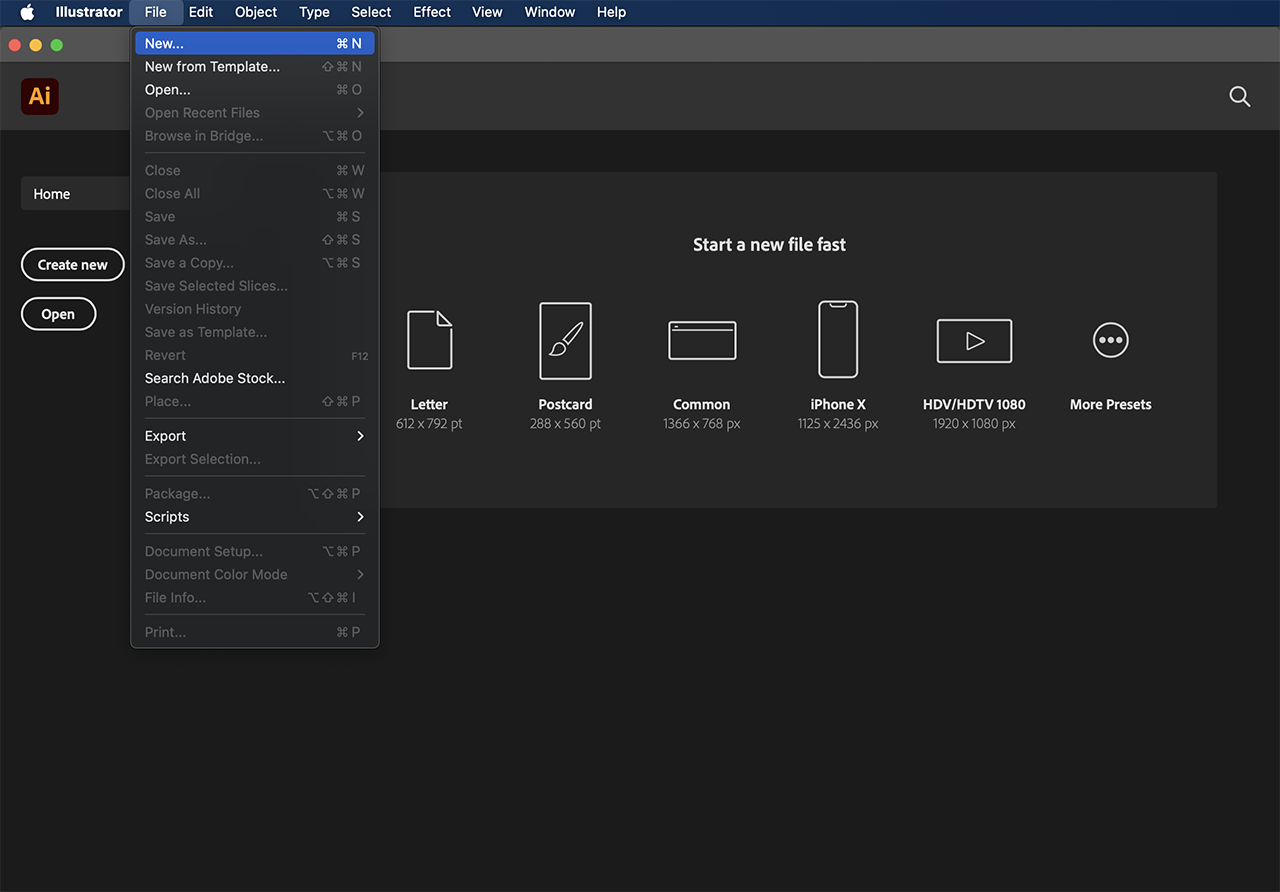
Task: Click the Document Setup... entry
Action: [x=255, y=552]
